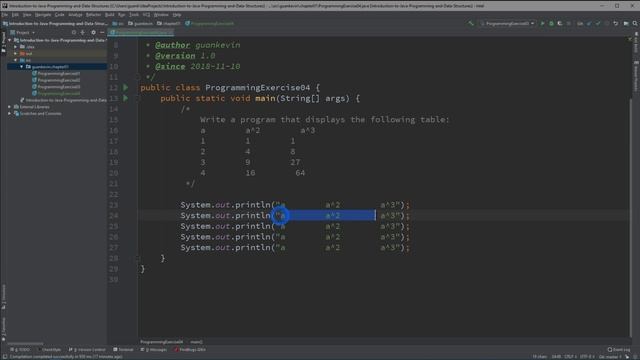Click the chapter01 breadcrumb in navigation bar
640x360 pixels.
tap(169, 24)
